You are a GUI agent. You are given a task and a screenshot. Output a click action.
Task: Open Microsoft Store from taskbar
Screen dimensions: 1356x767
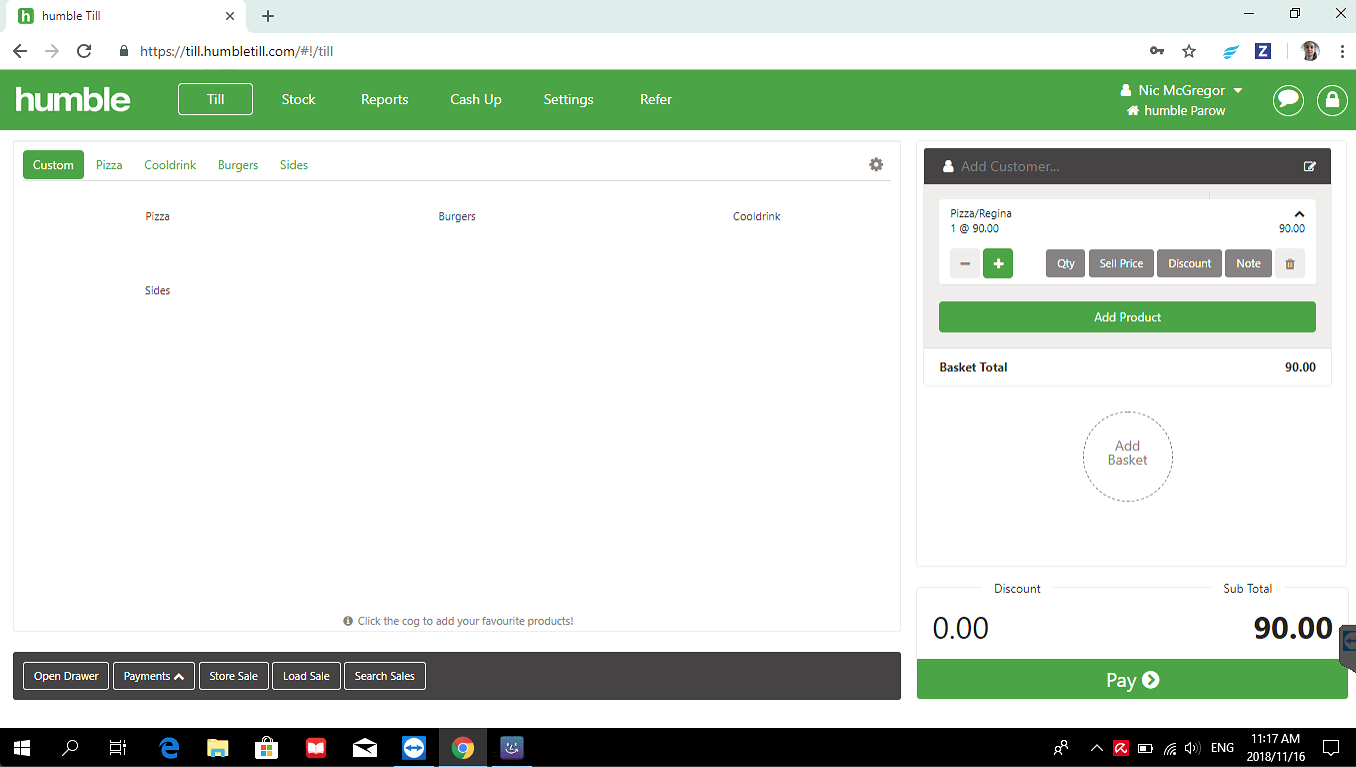[266, 747]
